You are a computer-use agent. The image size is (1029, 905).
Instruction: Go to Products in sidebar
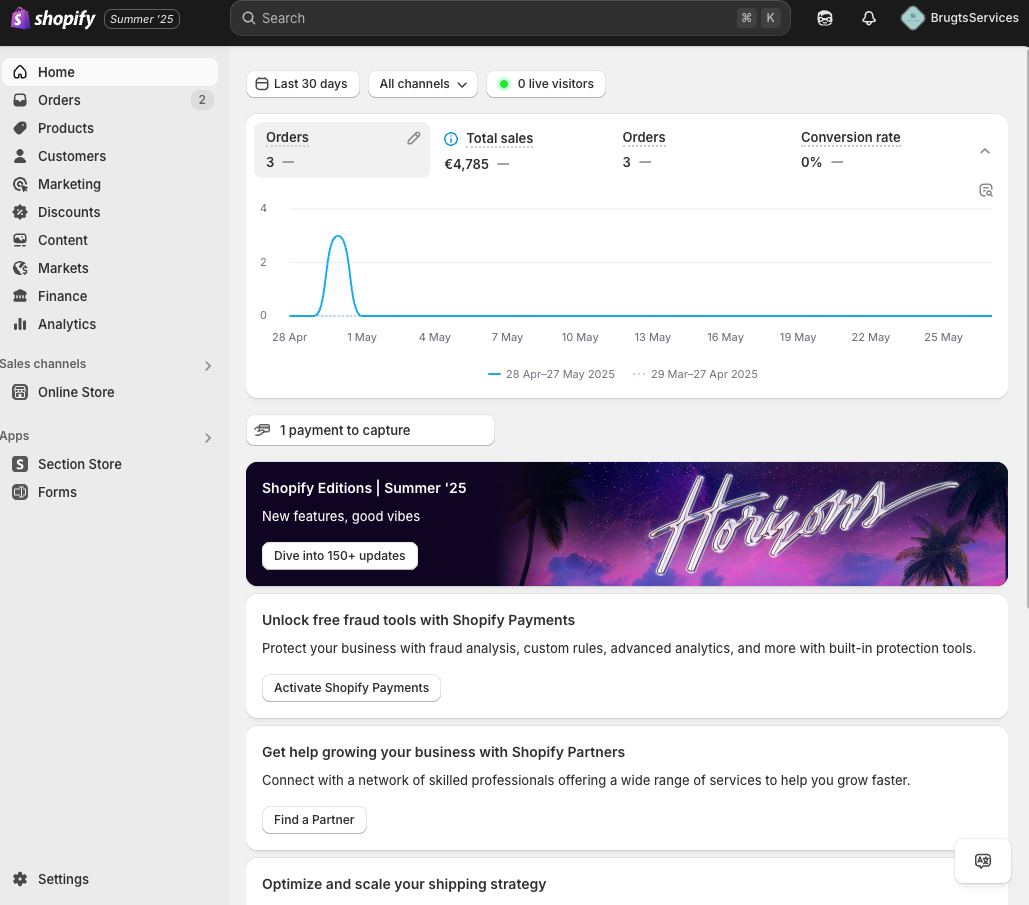(65, 128)
